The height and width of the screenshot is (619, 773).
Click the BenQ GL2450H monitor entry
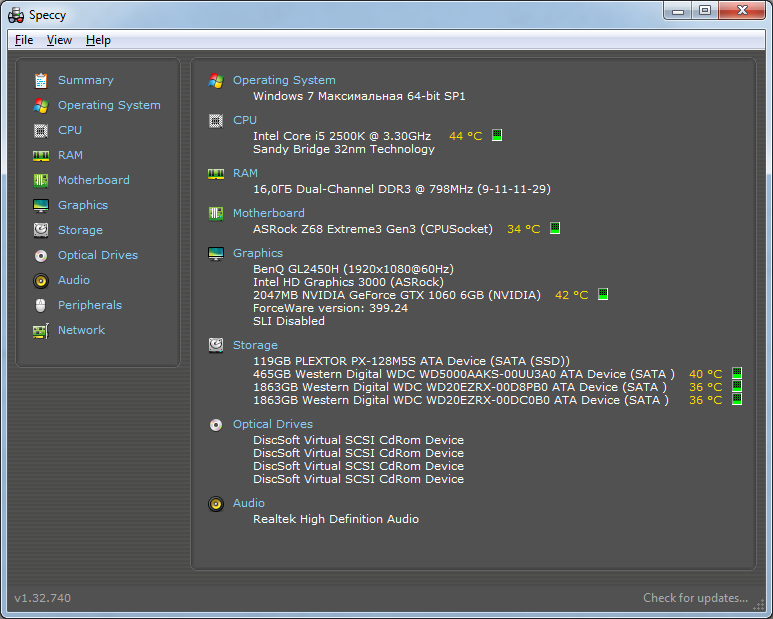(353, 269)
